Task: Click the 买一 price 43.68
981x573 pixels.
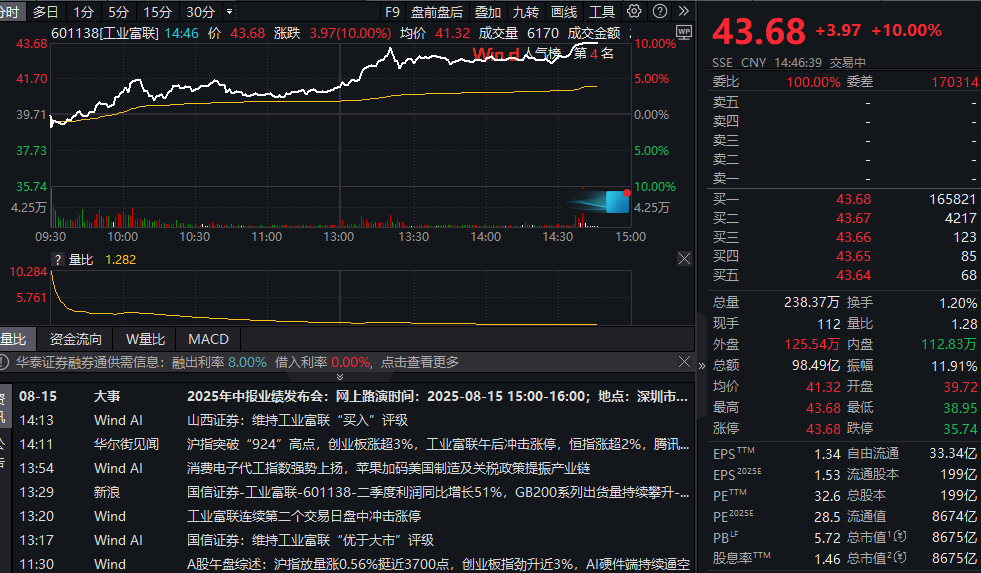Action: (x=853, y=200)
